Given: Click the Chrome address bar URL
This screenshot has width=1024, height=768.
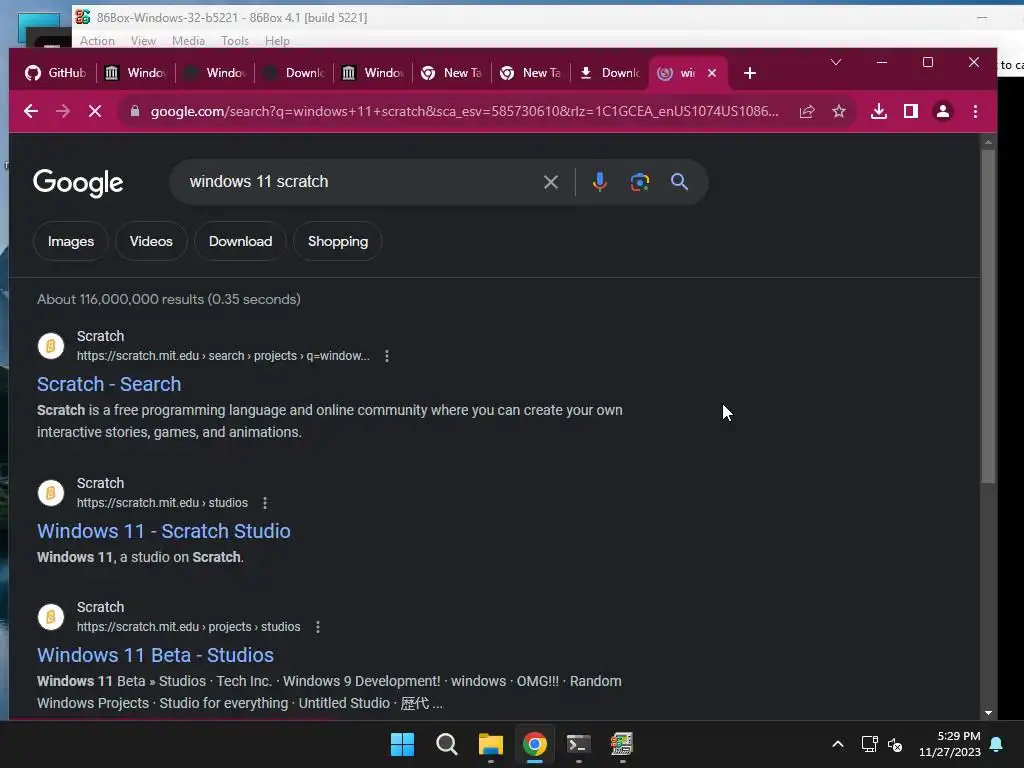Looking at the screenshot, I should (464, 112).
